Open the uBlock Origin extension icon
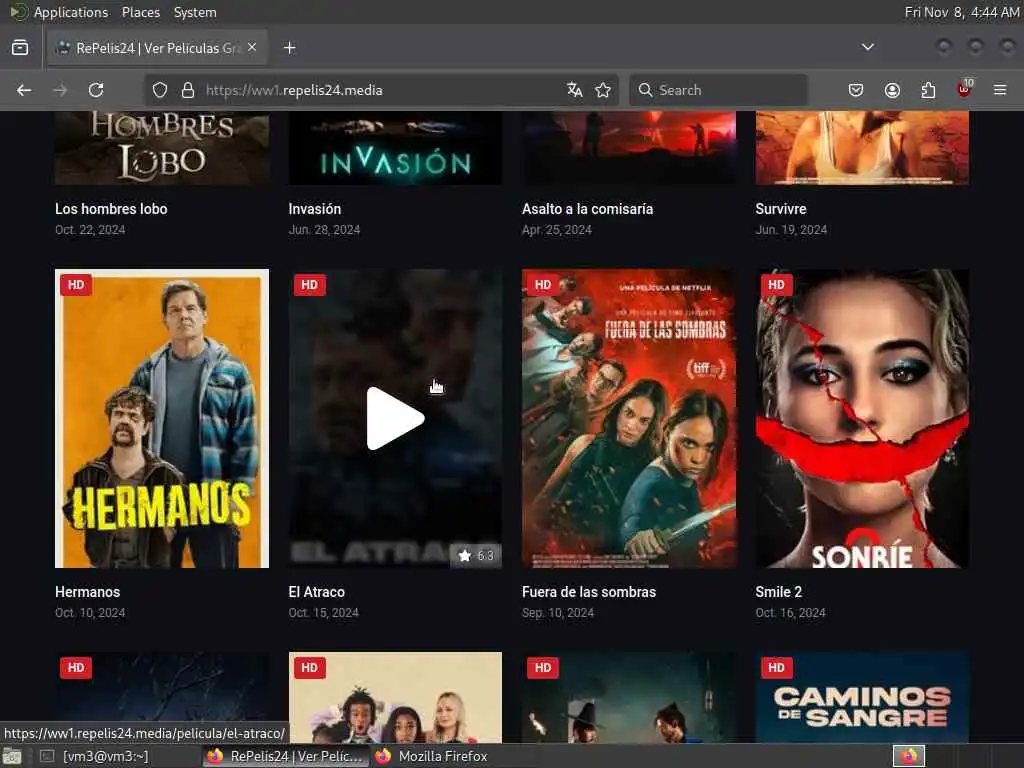This screenshot has width=1024, height=768. pos(965,89)
